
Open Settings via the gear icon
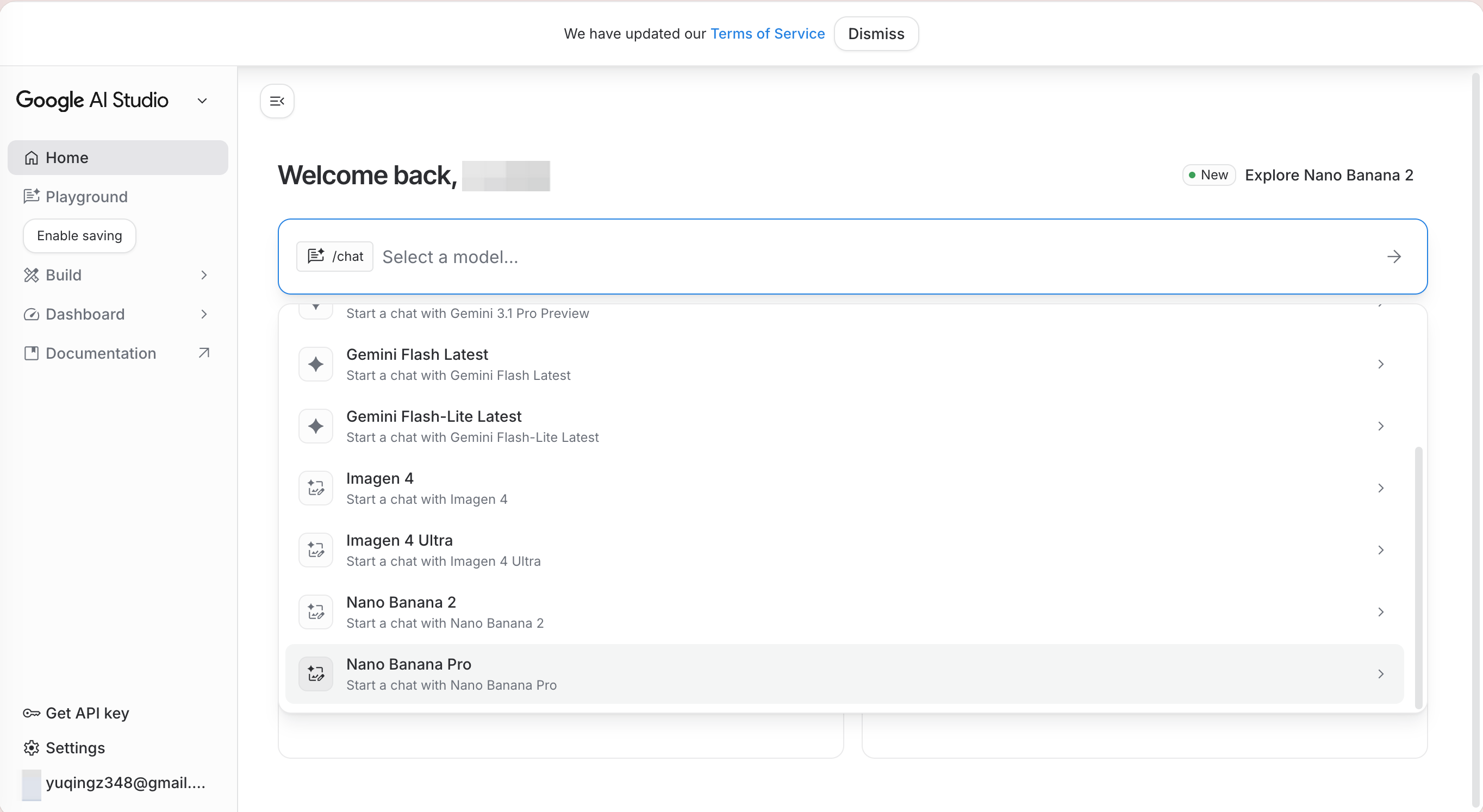(x=32, y=747)
